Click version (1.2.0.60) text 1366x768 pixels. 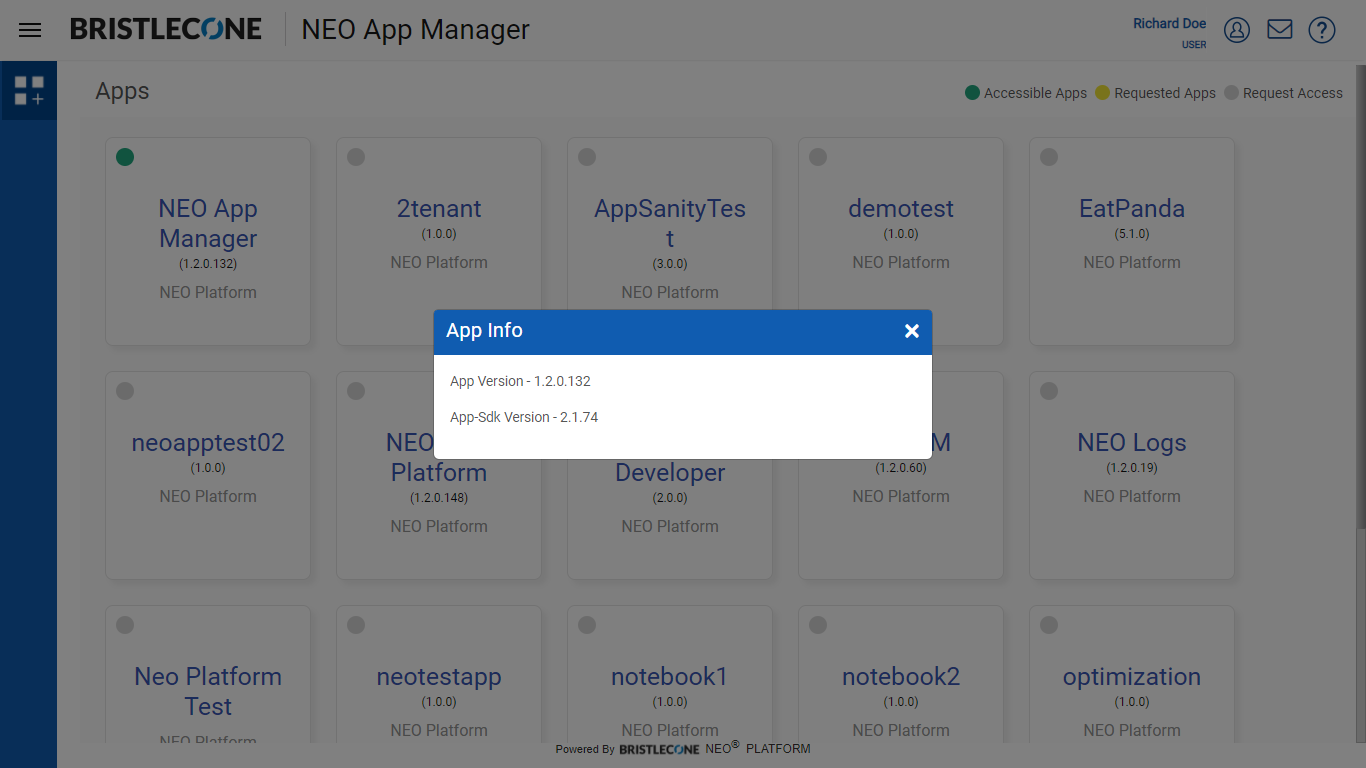(x=901, y=468)
